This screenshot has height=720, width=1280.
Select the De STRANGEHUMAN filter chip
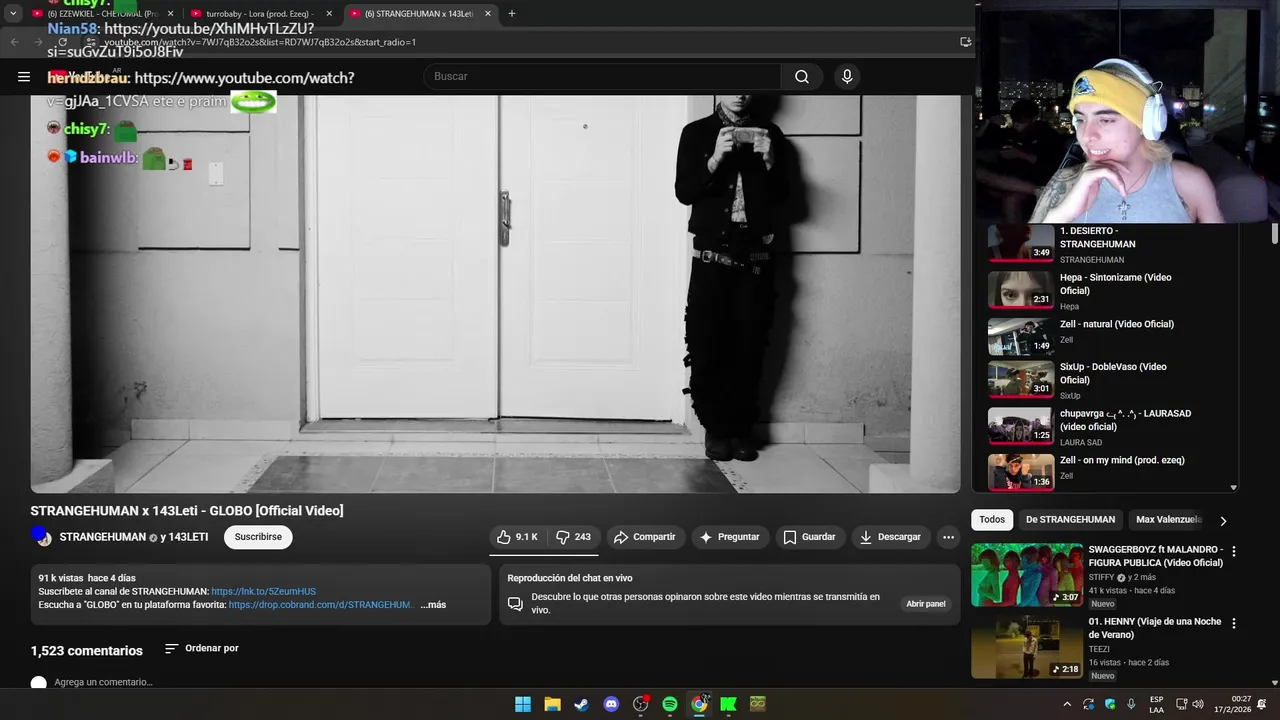[x=1070, y=520]
